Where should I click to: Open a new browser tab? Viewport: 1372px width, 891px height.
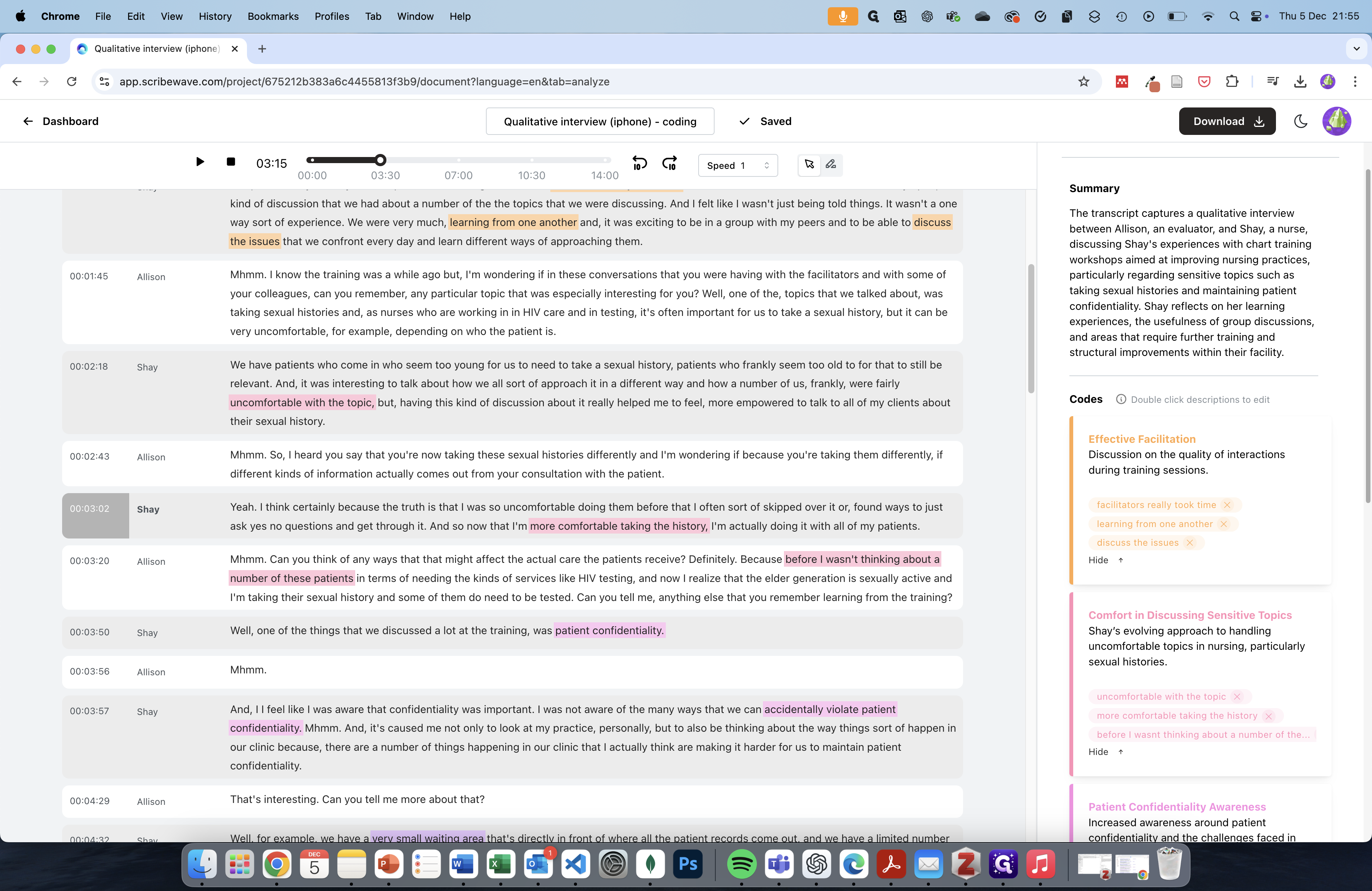click(x=262, y=48)
